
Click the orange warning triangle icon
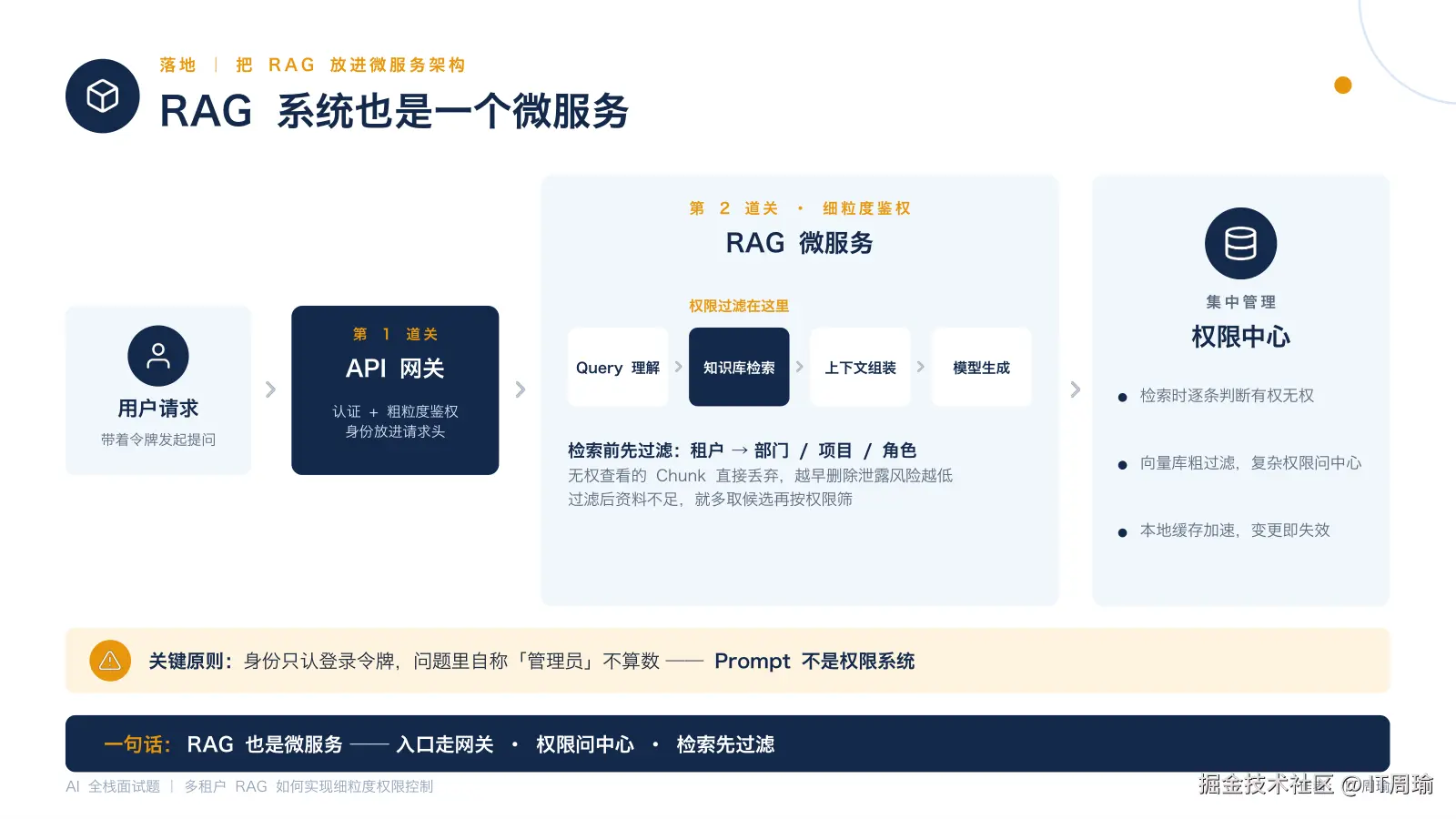(x=110, y=661)
